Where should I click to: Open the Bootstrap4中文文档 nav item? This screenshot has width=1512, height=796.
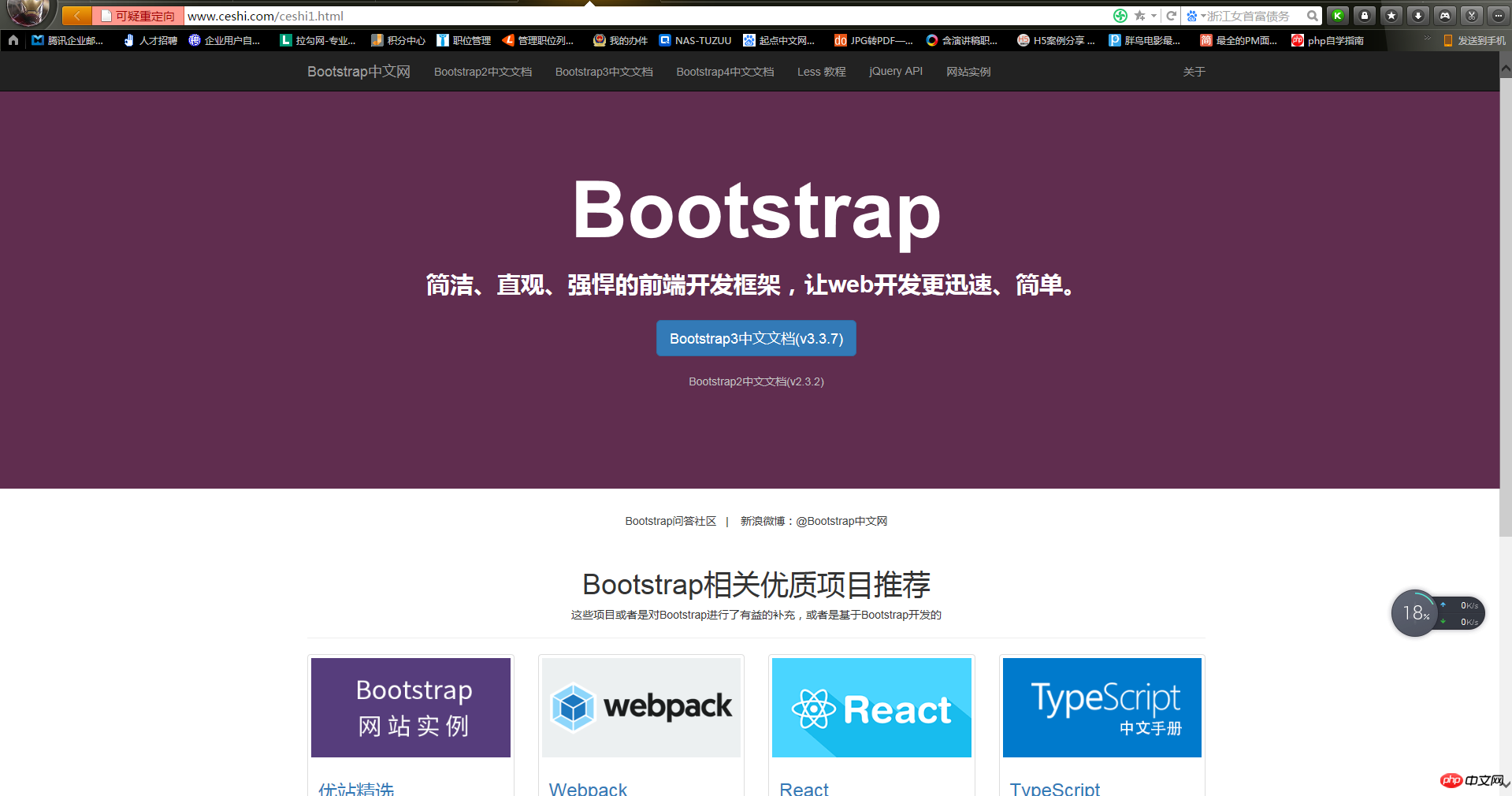pos(725,72)
